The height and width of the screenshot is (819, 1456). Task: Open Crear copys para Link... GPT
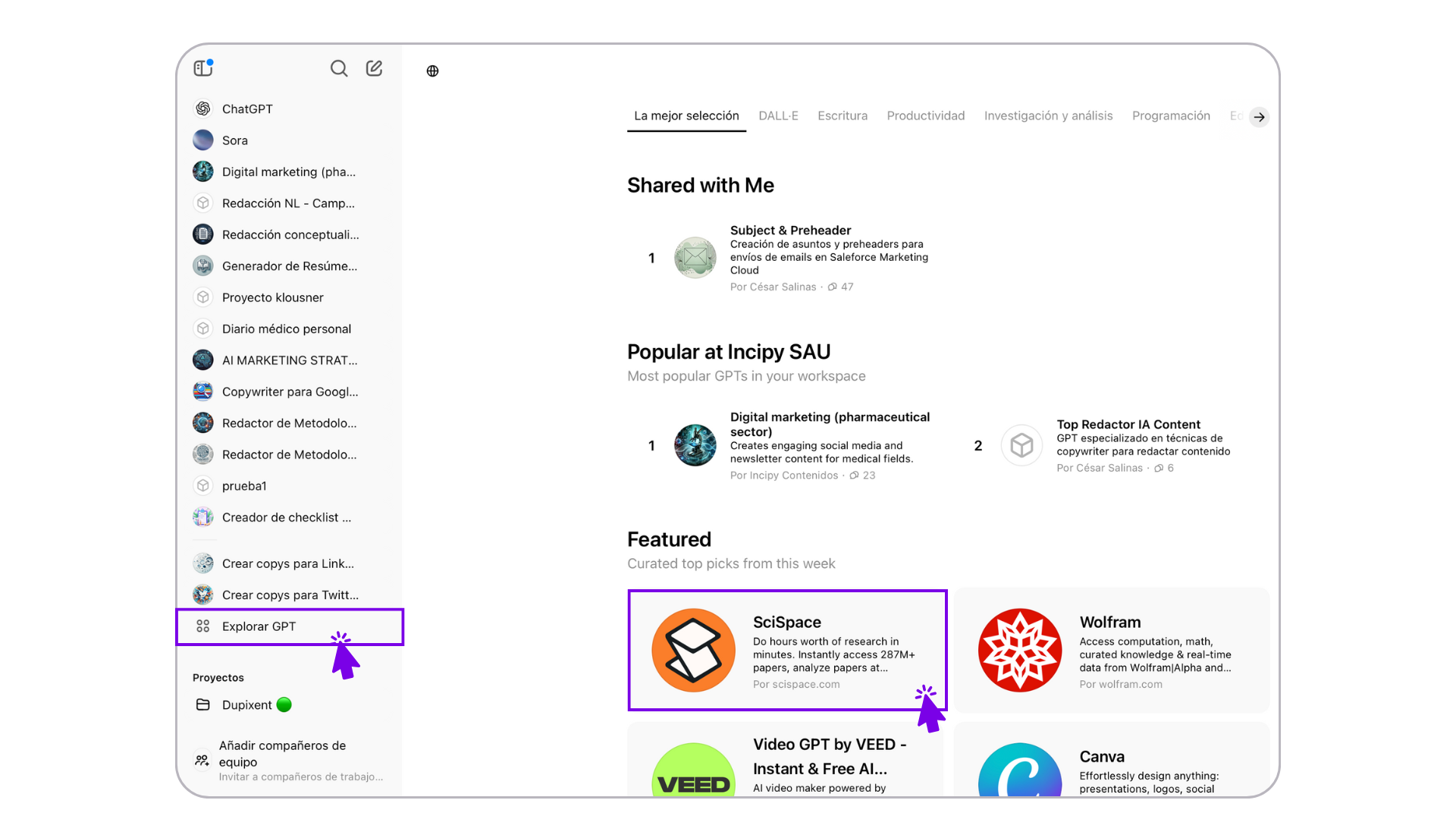[x=289, y=563]
